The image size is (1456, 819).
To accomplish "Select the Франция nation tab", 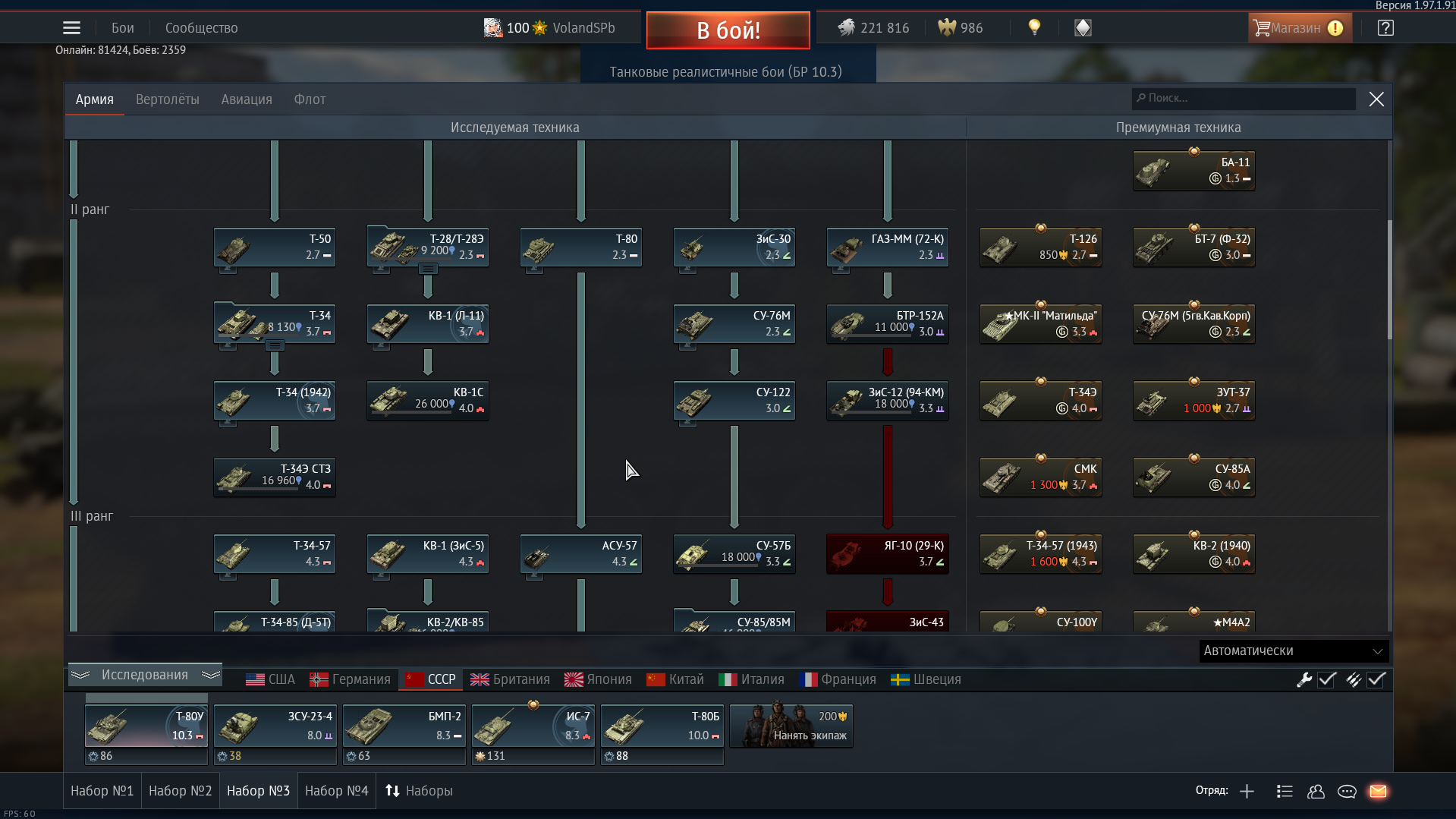I will click(x=838, y=679).
